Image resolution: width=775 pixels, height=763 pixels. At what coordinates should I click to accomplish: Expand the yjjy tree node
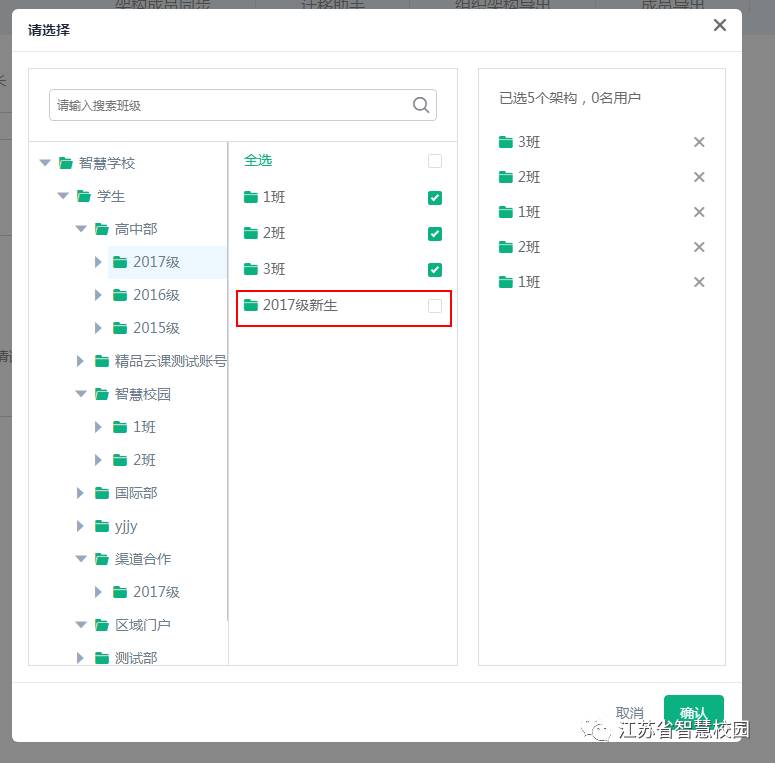click(x=80, y=526)
